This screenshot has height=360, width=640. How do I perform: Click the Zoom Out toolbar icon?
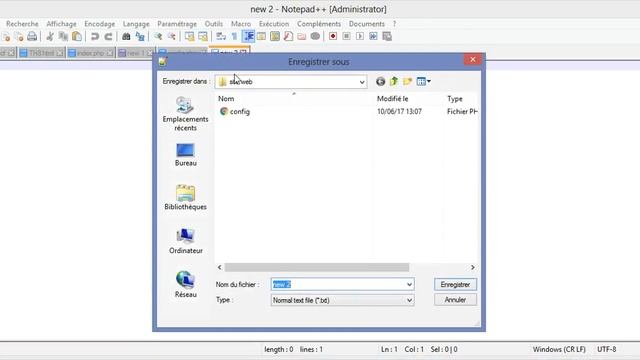coord(171,37)
